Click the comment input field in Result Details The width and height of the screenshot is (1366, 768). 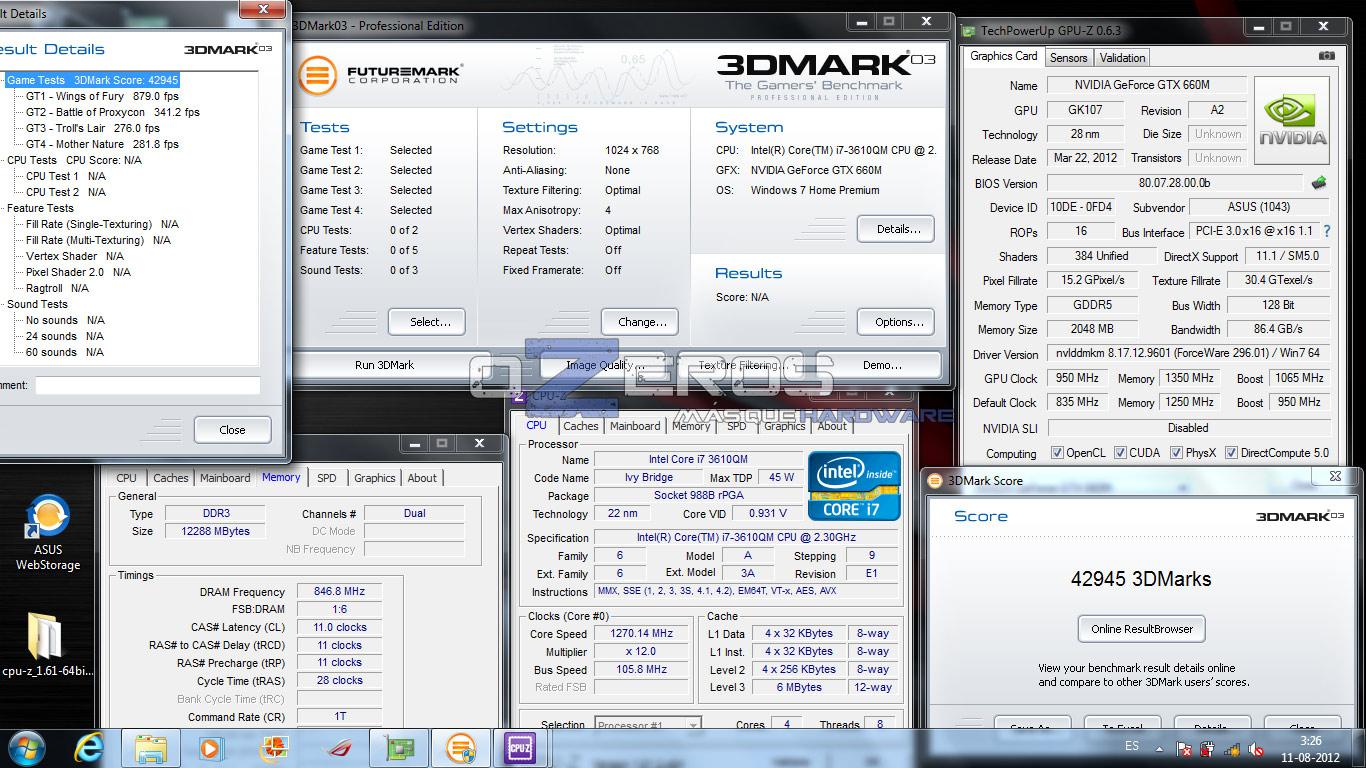147,385
